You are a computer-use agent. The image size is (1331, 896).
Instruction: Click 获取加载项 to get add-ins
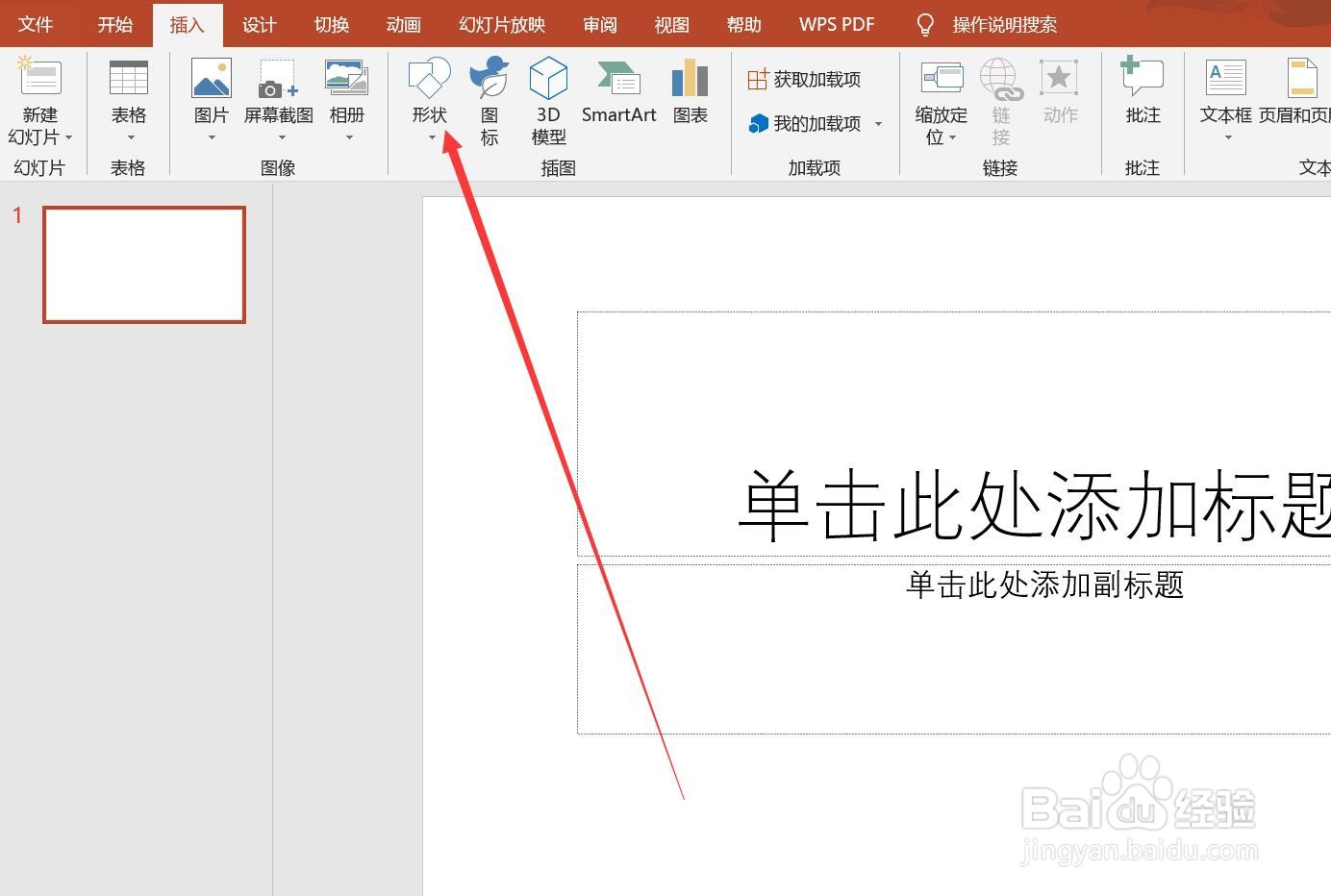coord(804,79)
